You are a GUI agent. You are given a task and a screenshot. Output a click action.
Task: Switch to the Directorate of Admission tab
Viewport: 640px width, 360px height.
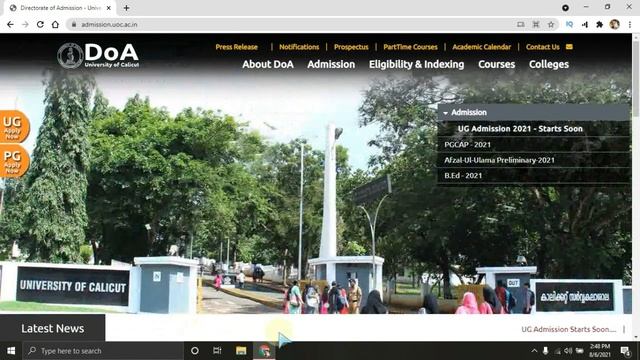pyautogui.click(x=60, y=8)
